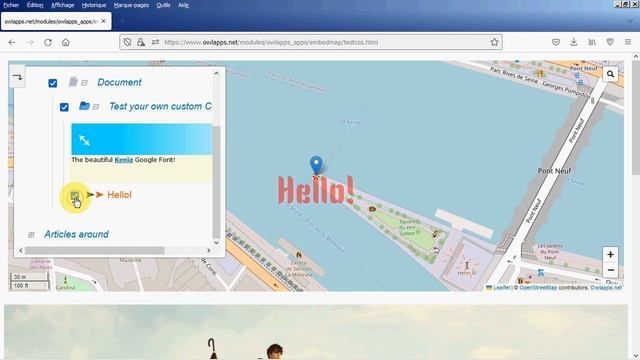Click the orange arrow icon before Hello!

point(99,195)
